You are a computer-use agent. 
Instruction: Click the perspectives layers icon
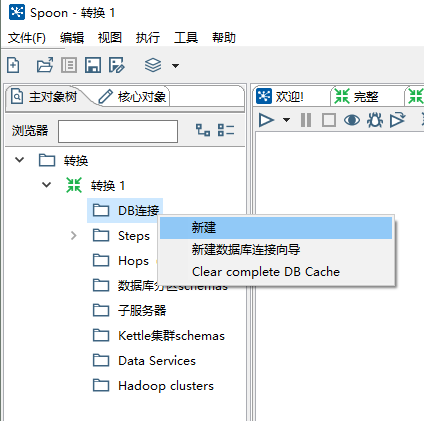pyautogui.click(x=153, y=65)
